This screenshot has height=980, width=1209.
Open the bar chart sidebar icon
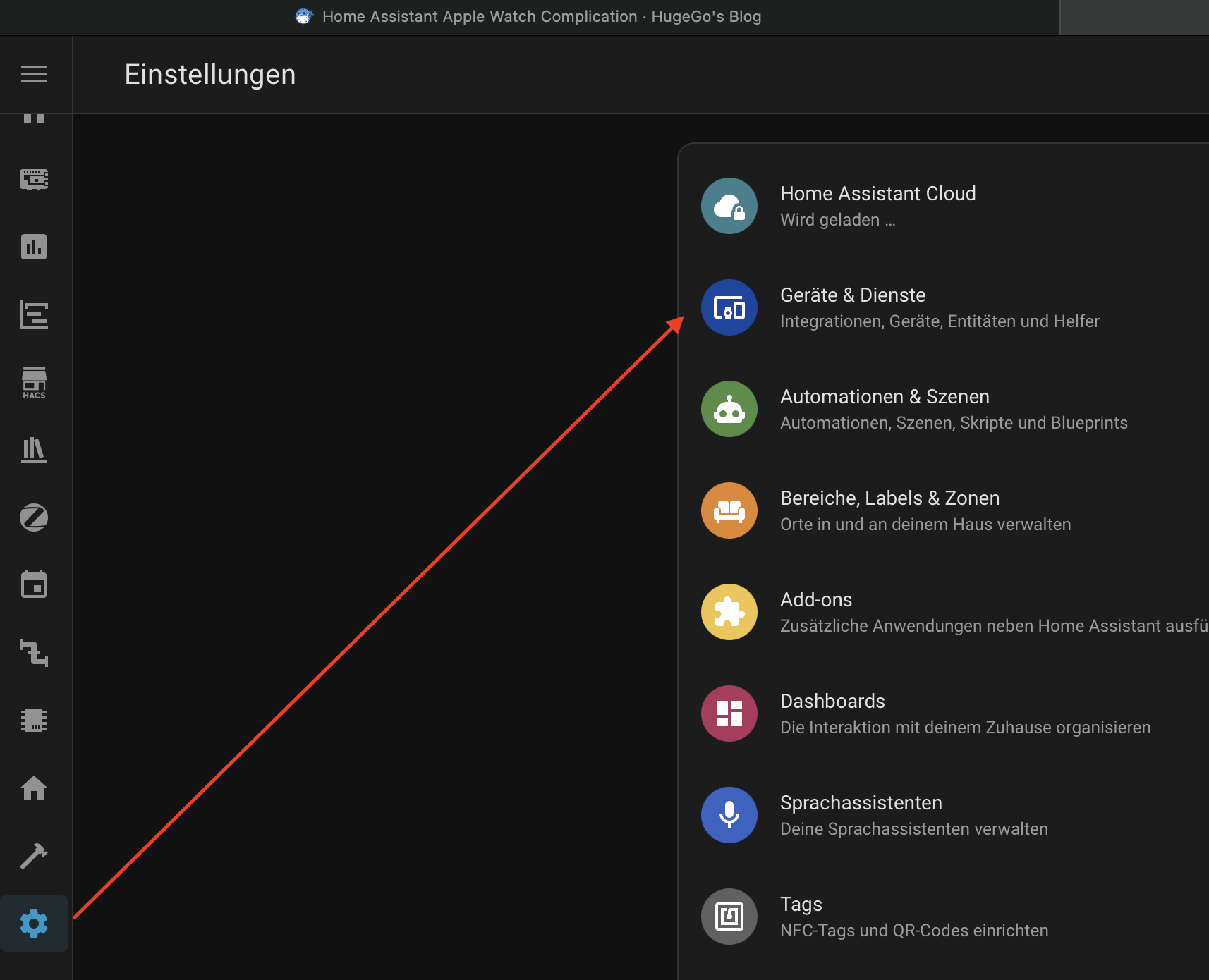point(34,247)
